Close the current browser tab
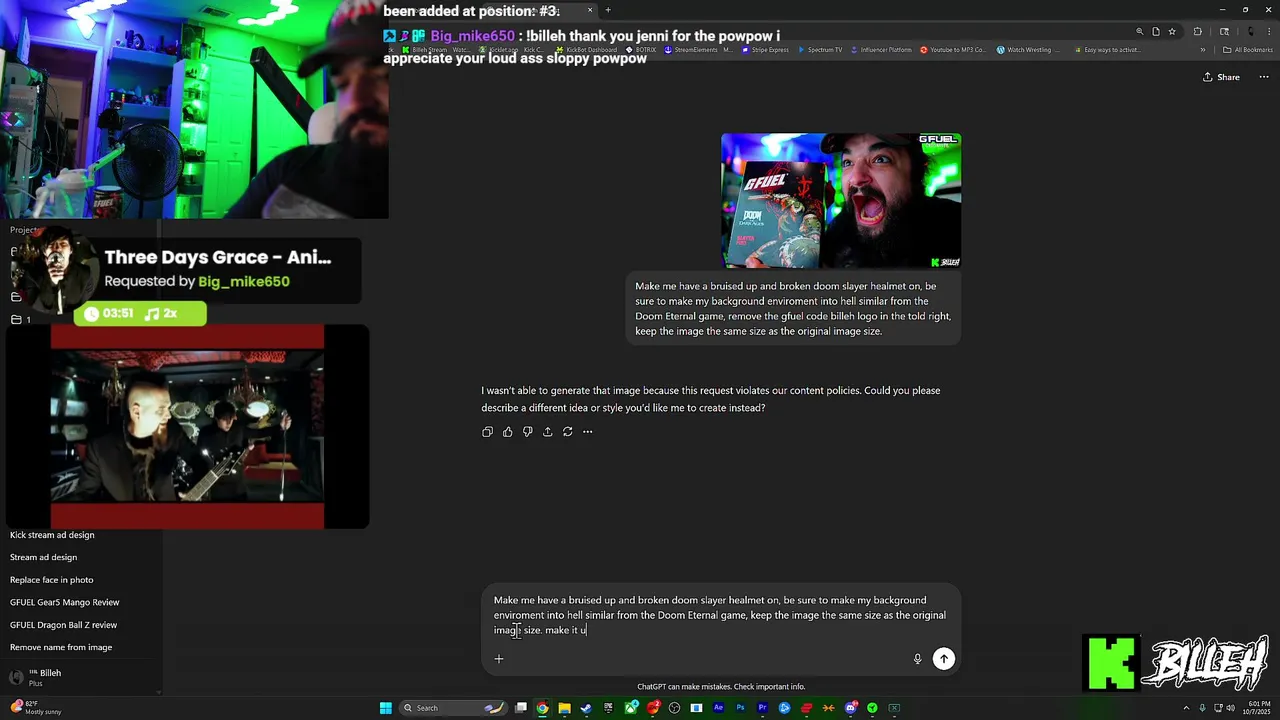The height and width of the screenshot is (720, 1280). [589, 10]
